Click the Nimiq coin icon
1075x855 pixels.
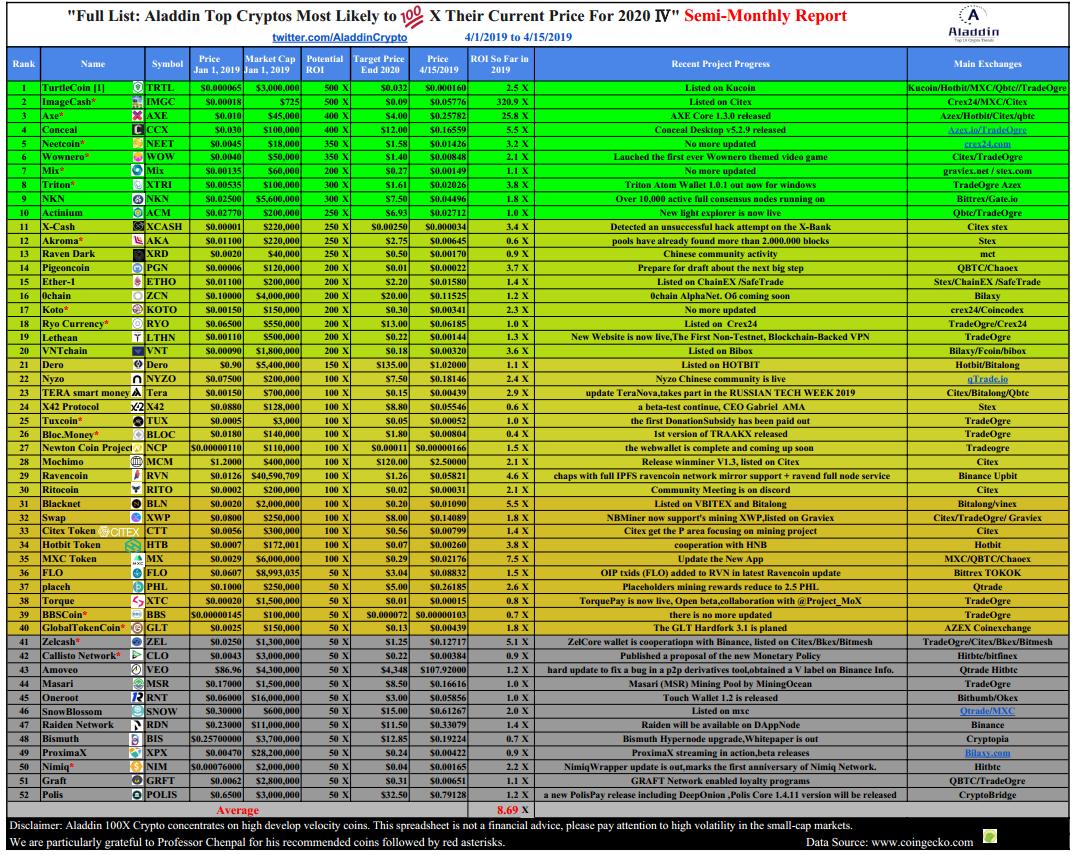point(138,767)
